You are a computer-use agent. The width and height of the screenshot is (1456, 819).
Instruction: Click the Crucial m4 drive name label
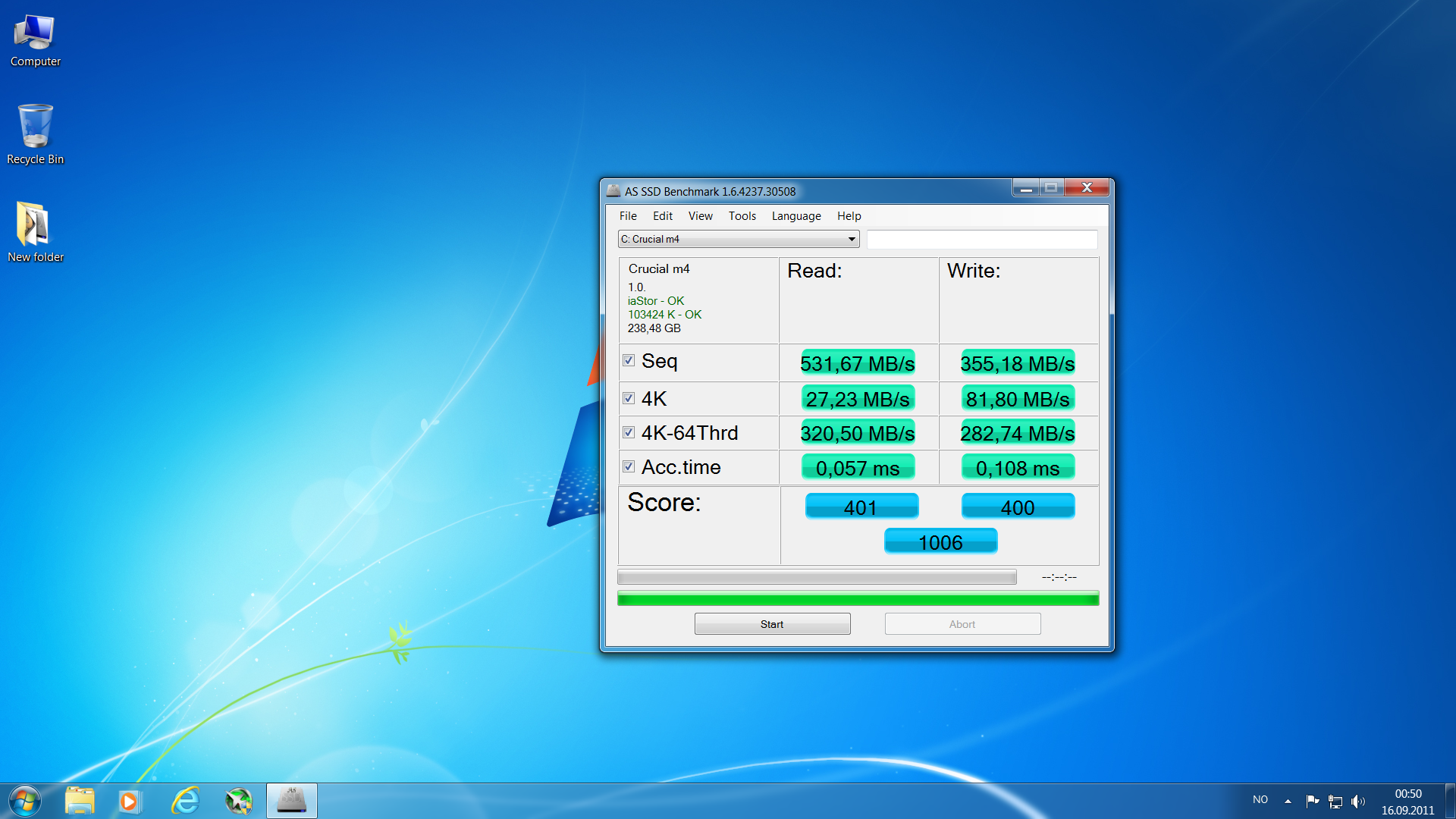click(659, 269)
